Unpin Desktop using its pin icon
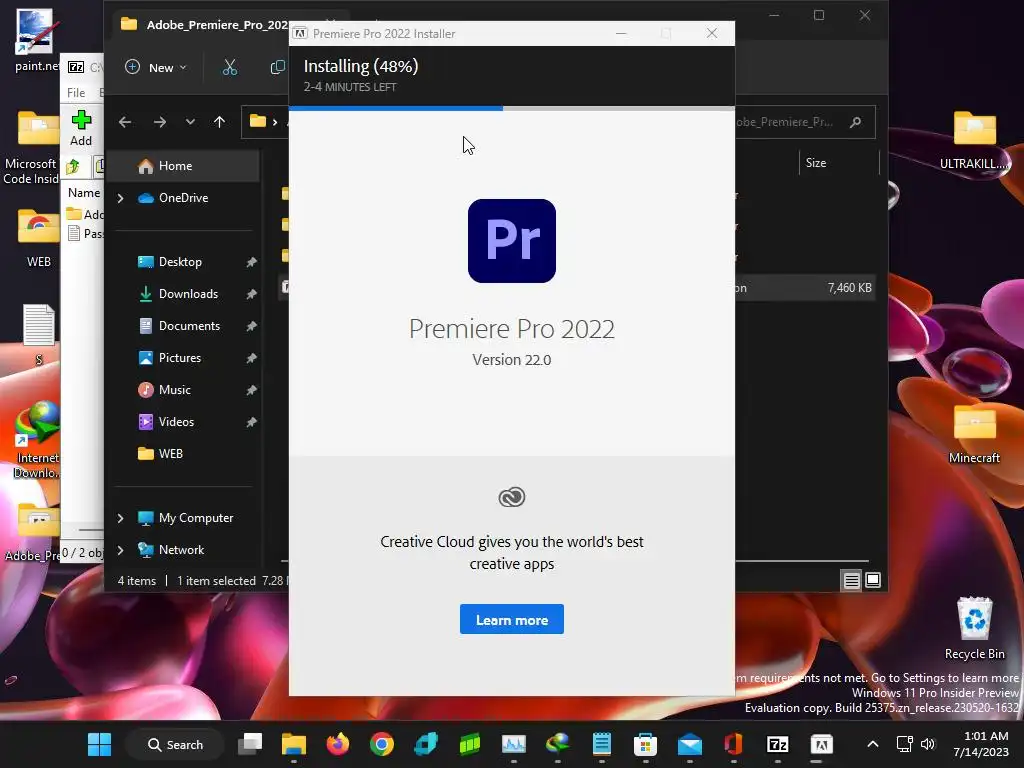 pyautogui.click(x=251, y=262)
